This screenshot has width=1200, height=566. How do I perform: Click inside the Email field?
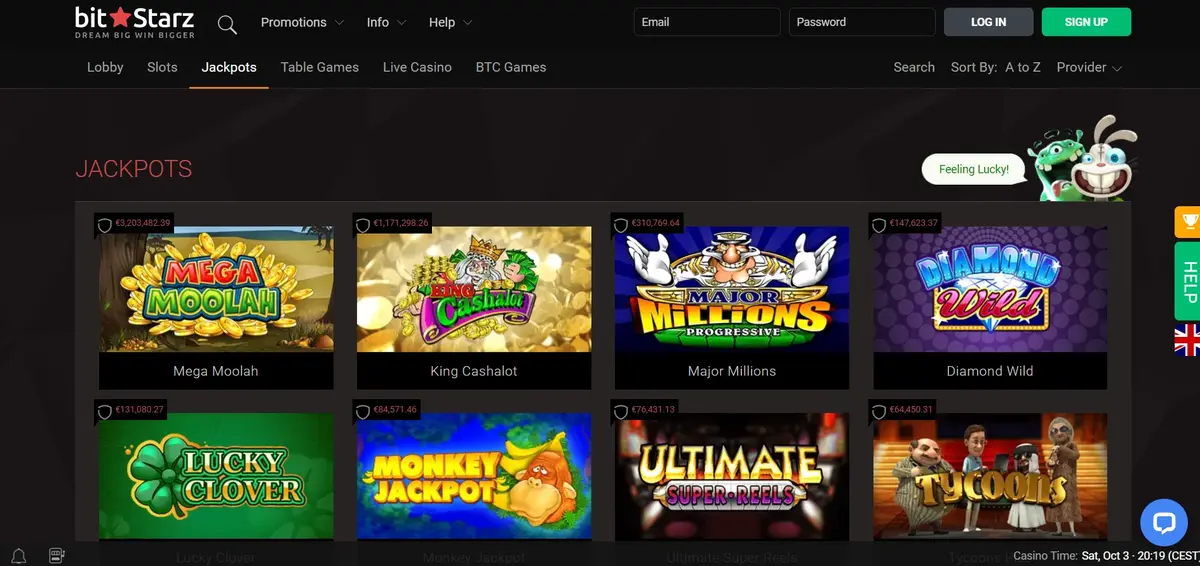(x=707, y=22)
